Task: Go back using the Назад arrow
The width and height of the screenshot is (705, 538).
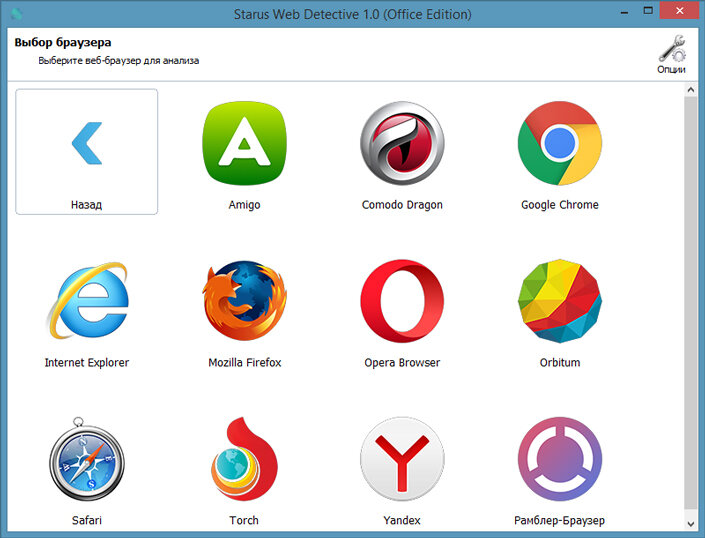Action: click(x=87, y=143)
